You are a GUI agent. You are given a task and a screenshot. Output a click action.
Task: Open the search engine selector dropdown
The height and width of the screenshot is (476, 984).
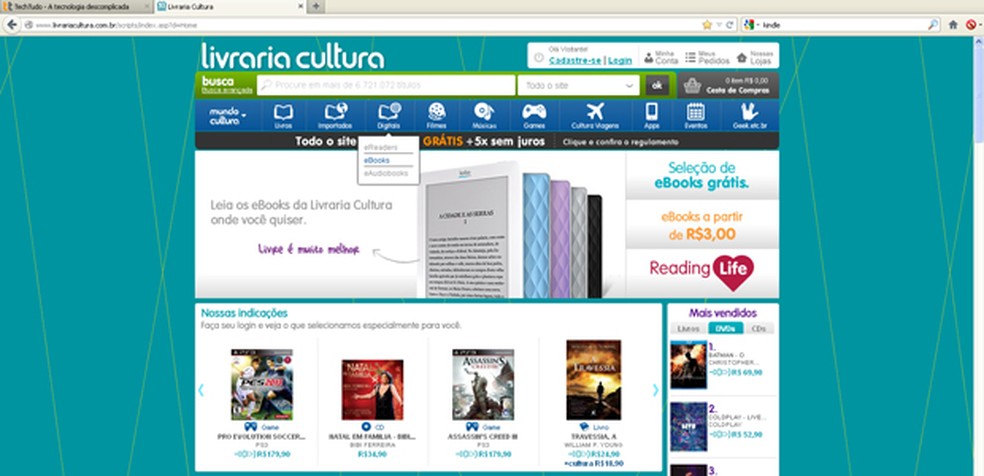coord(751,24)
